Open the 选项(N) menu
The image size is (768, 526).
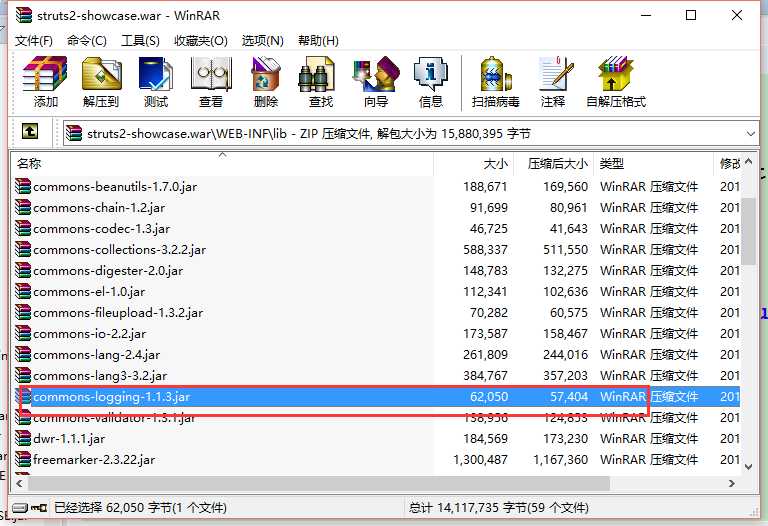(263, 41)
